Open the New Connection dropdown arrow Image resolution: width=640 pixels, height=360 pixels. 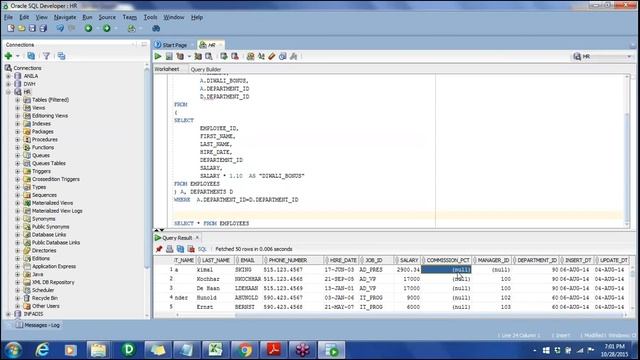tap(18, 56)
